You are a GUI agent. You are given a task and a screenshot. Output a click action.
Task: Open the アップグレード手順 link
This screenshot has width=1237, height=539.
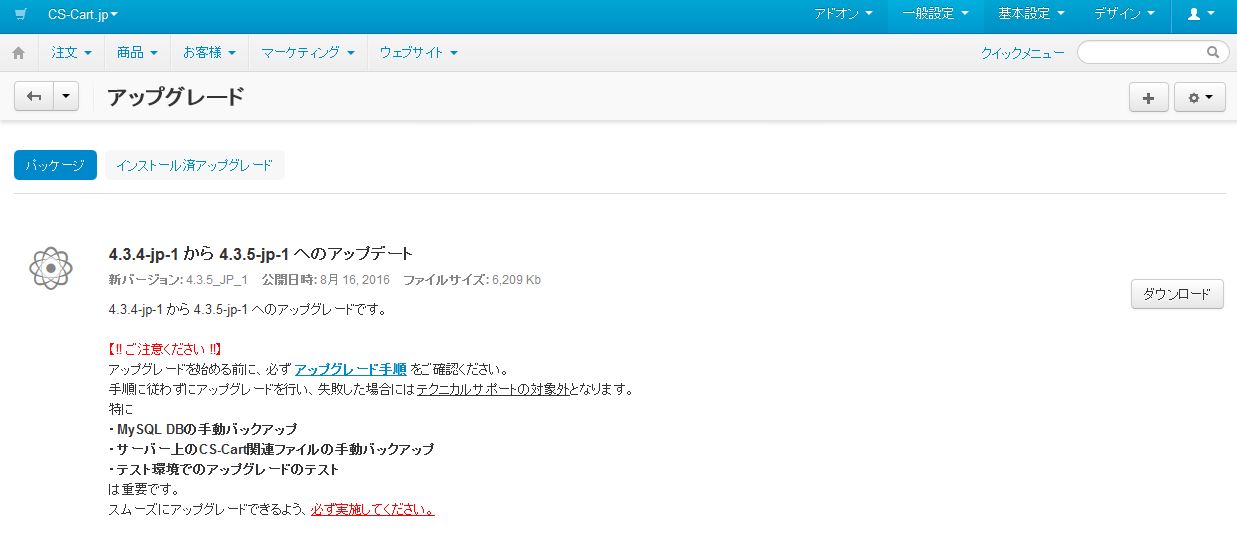pos(350,369)
